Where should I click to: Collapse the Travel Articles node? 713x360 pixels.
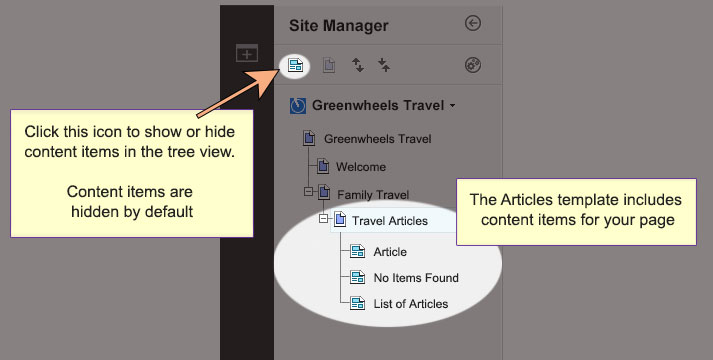pos(323,219)
